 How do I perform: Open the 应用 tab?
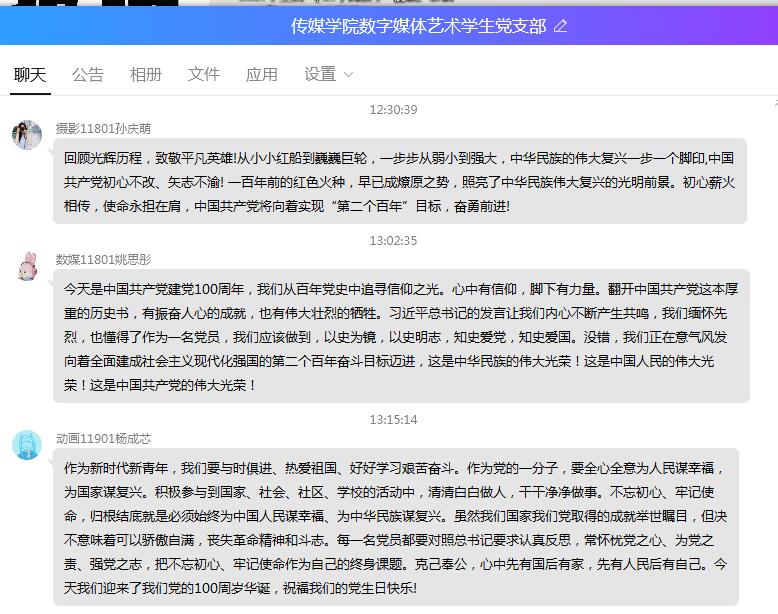point(262,75)
